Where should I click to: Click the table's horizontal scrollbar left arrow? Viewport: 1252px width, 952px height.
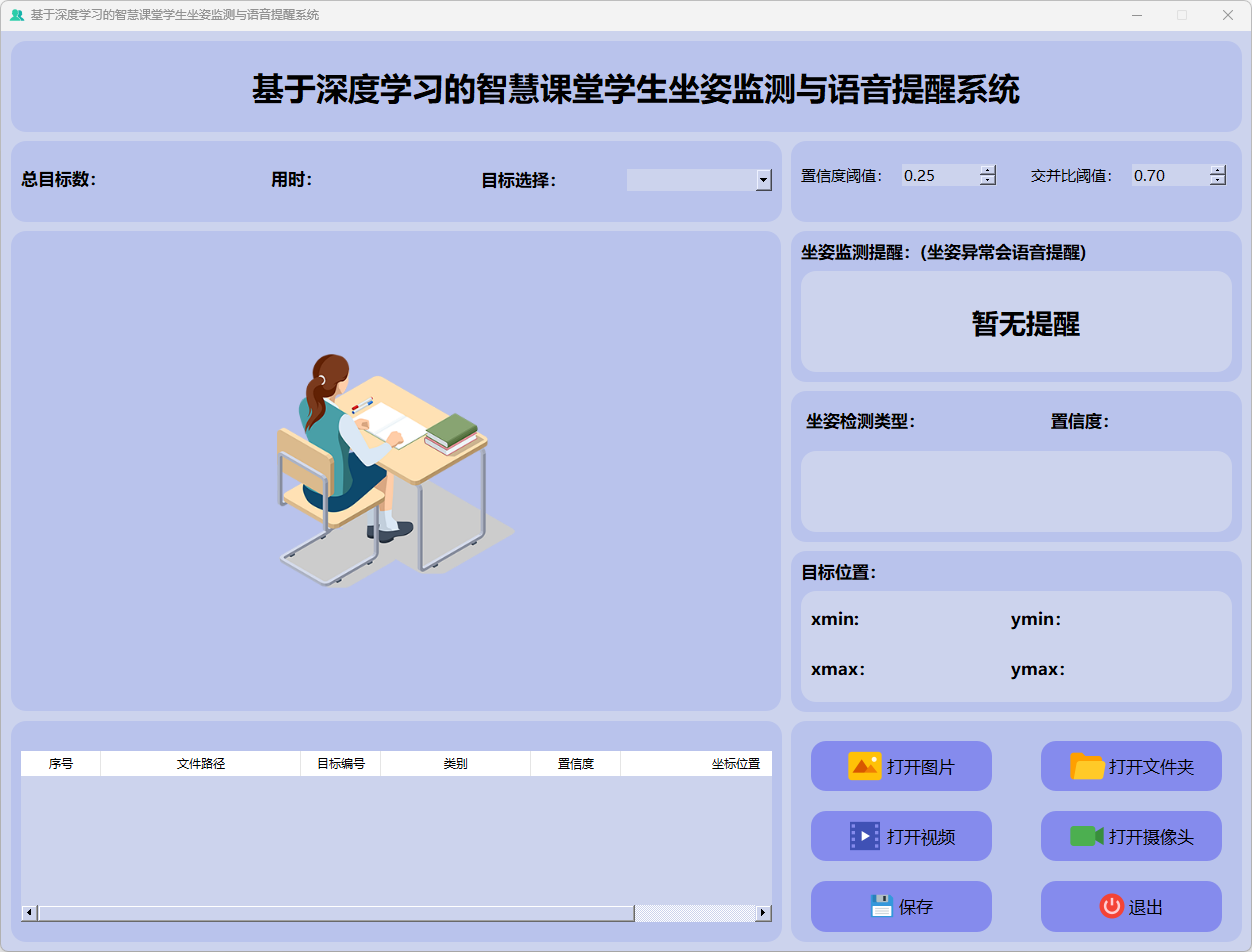29,913
